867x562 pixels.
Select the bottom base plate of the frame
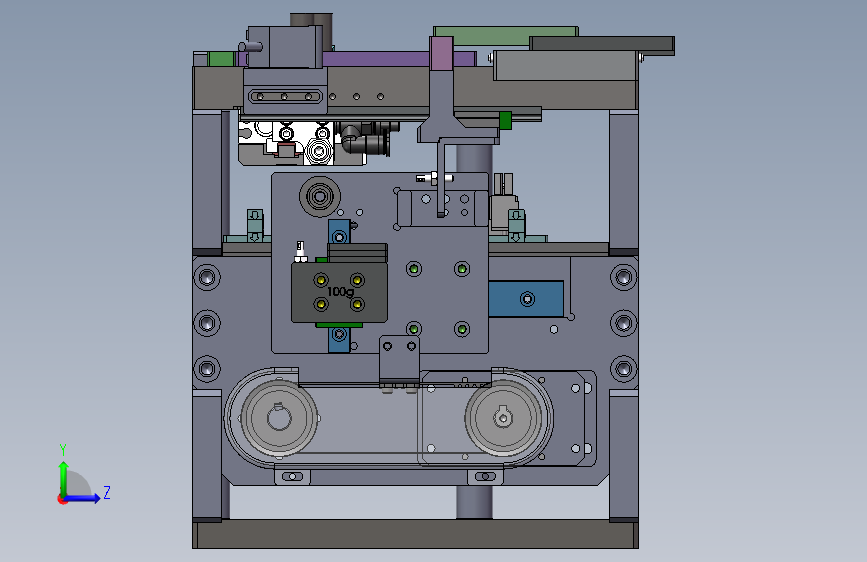(x=415, y=534)
